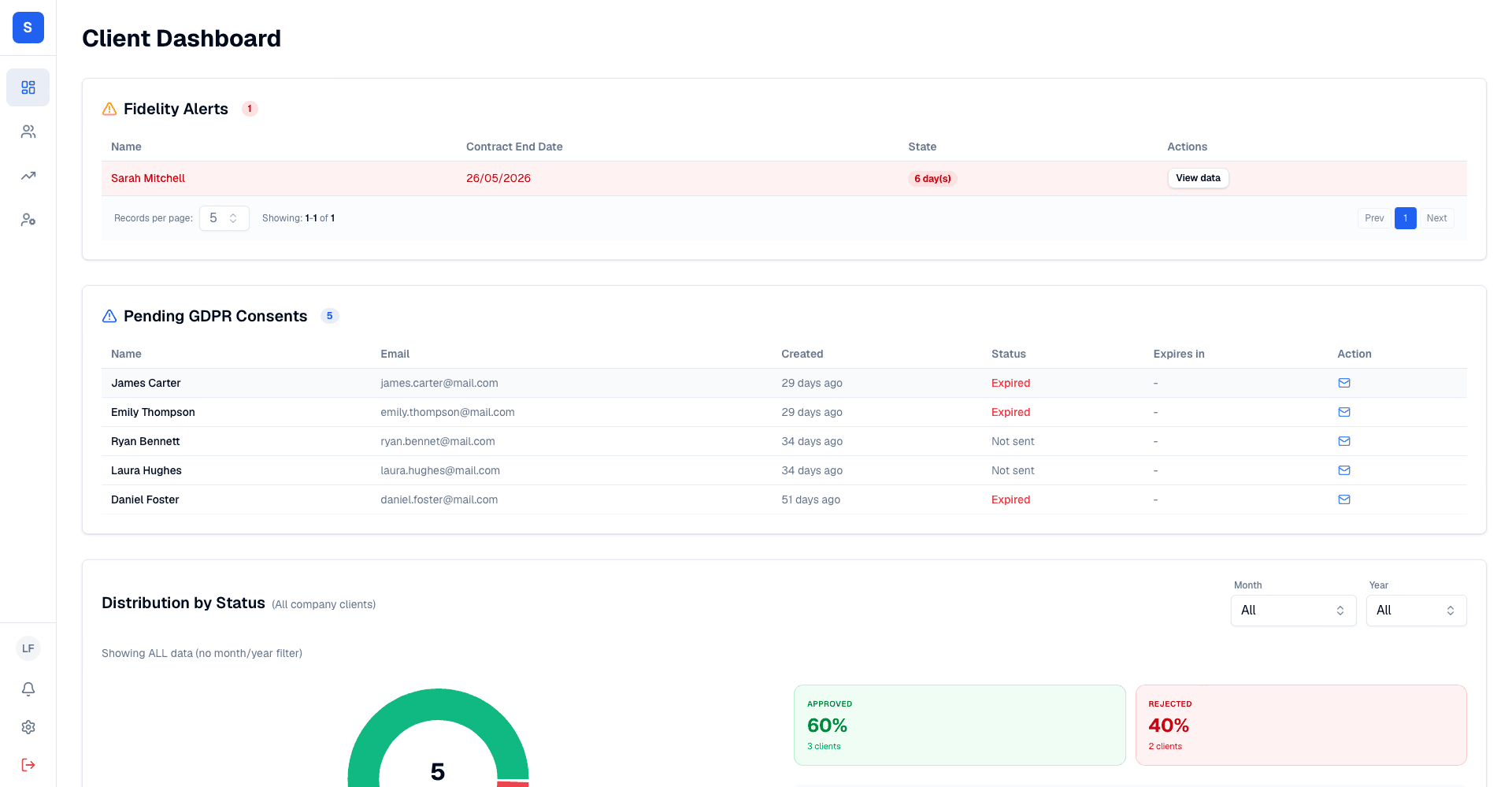The height and width of the screenshot is (787, 1512).
Task: Open the Month filter dropdown
Action: [1293, 611]
